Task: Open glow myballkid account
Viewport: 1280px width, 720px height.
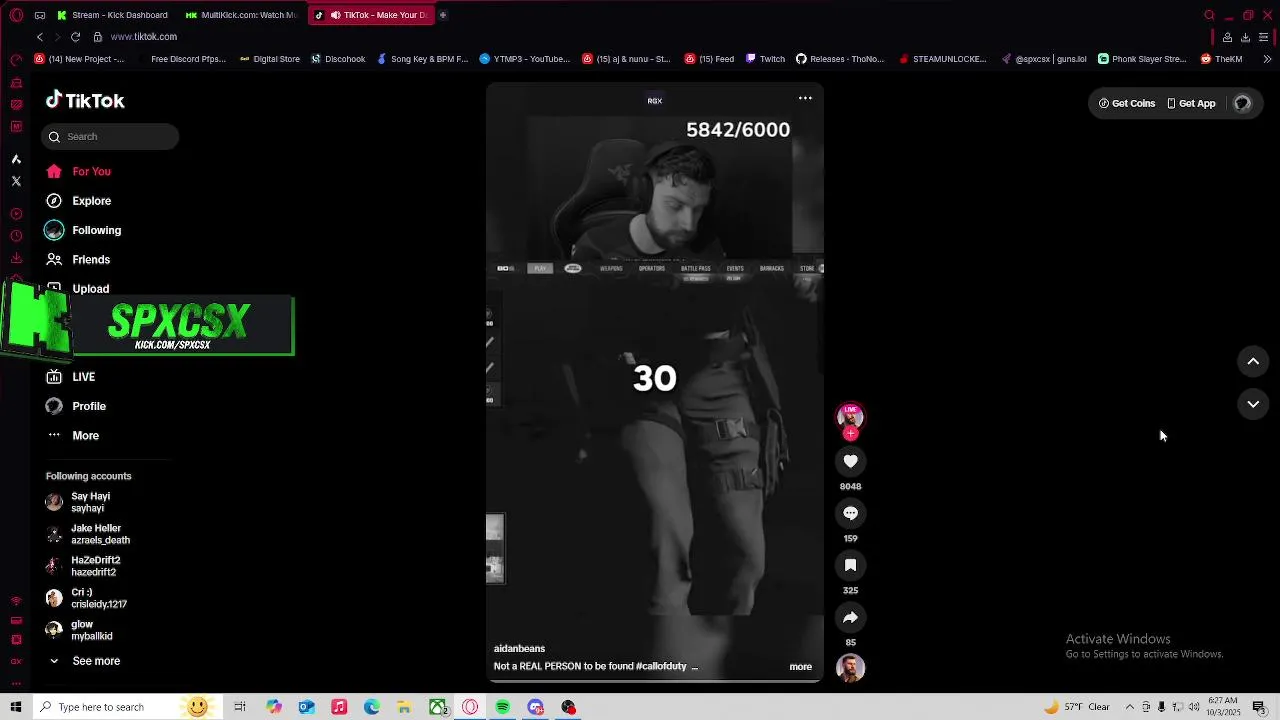Action: 79,630
